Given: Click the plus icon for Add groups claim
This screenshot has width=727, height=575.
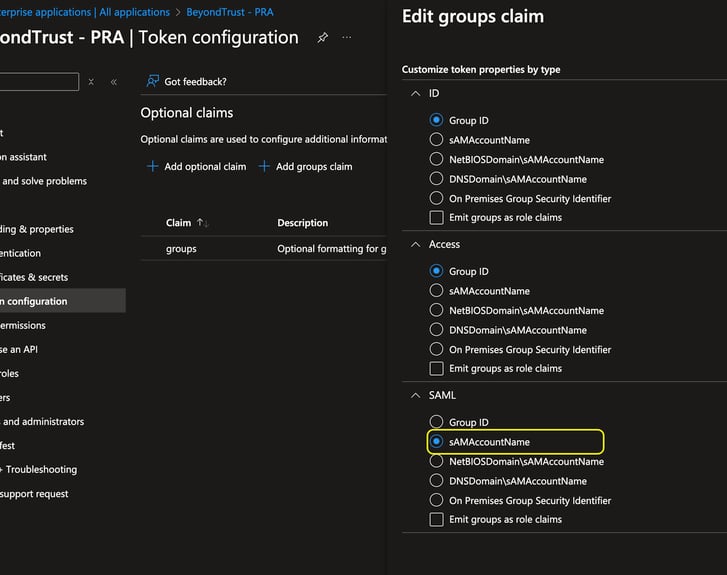Looking at the screenshot, I should pyautogui.click(x=264, y=166).
